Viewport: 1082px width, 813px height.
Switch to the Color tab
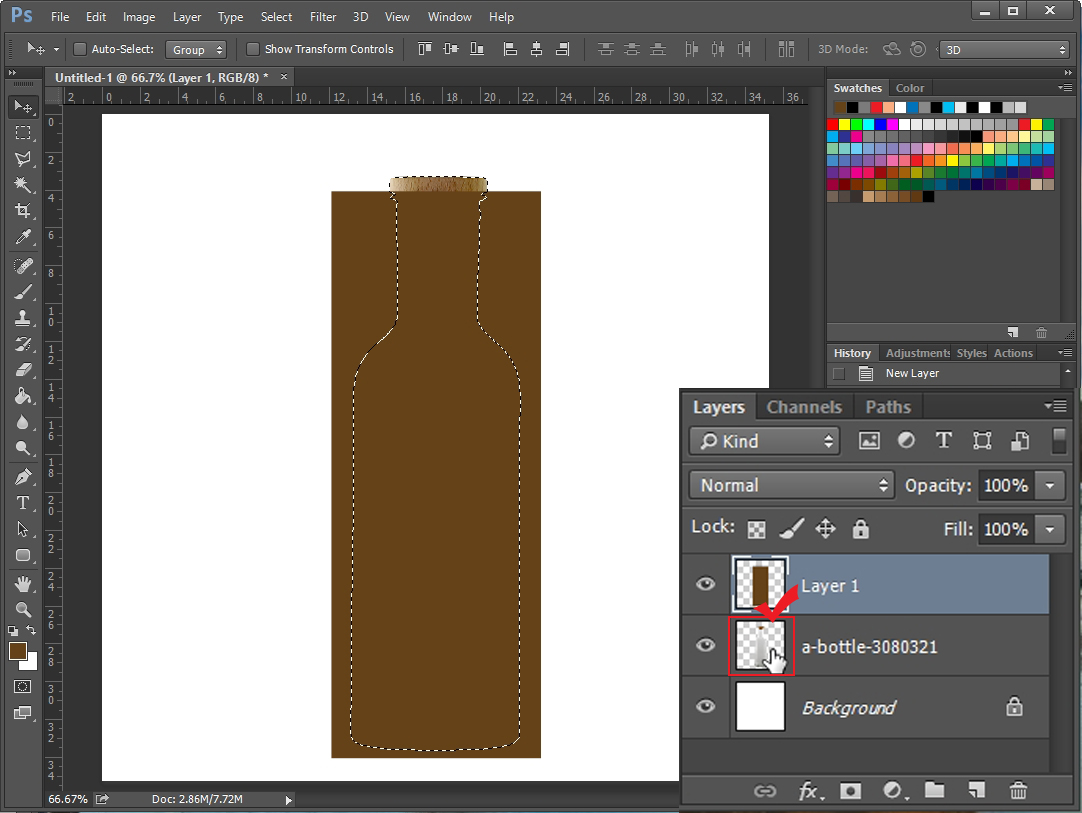point(909,88)
